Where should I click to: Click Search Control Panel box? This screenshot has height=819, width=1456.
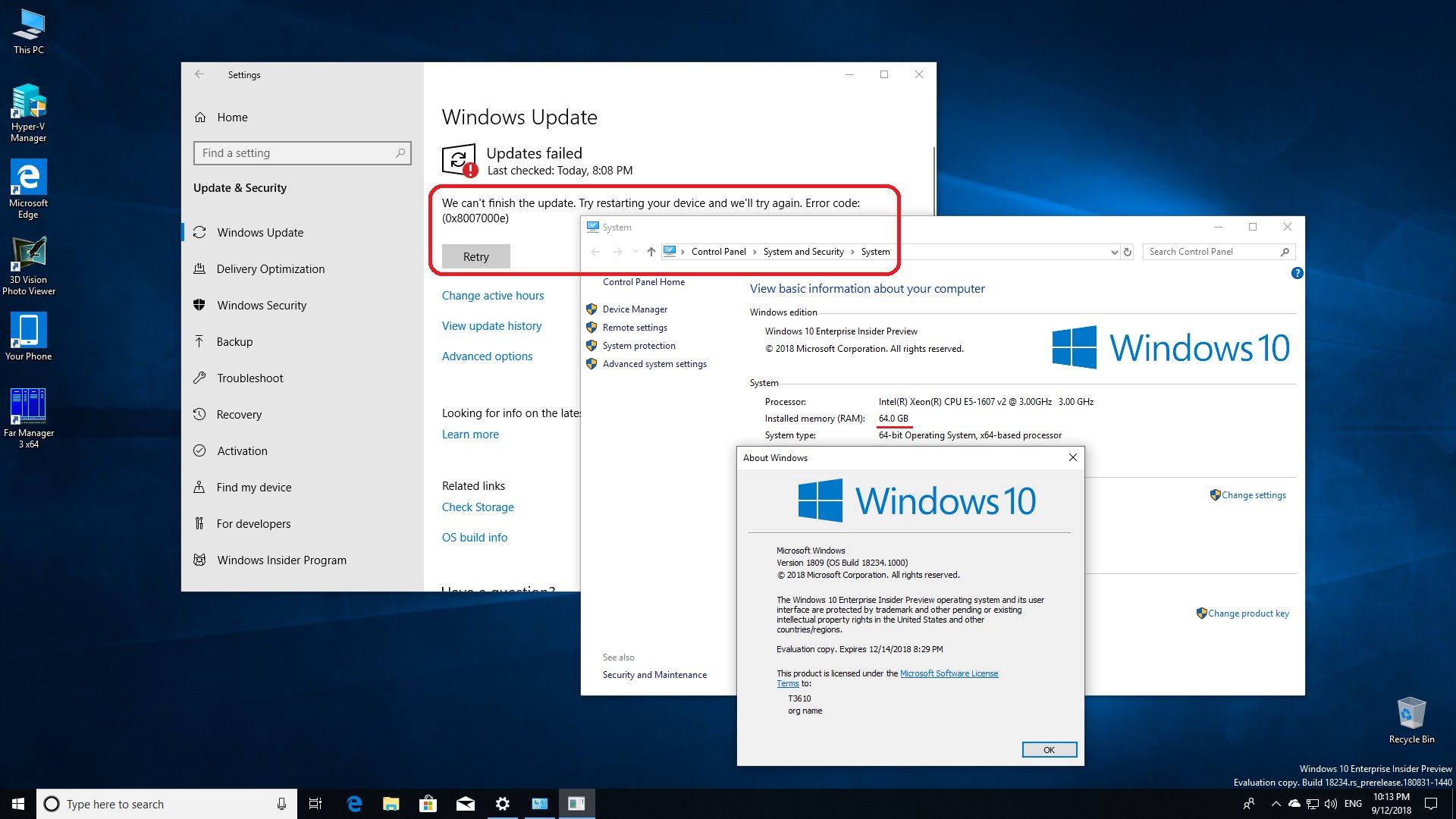click(1218, 252)
